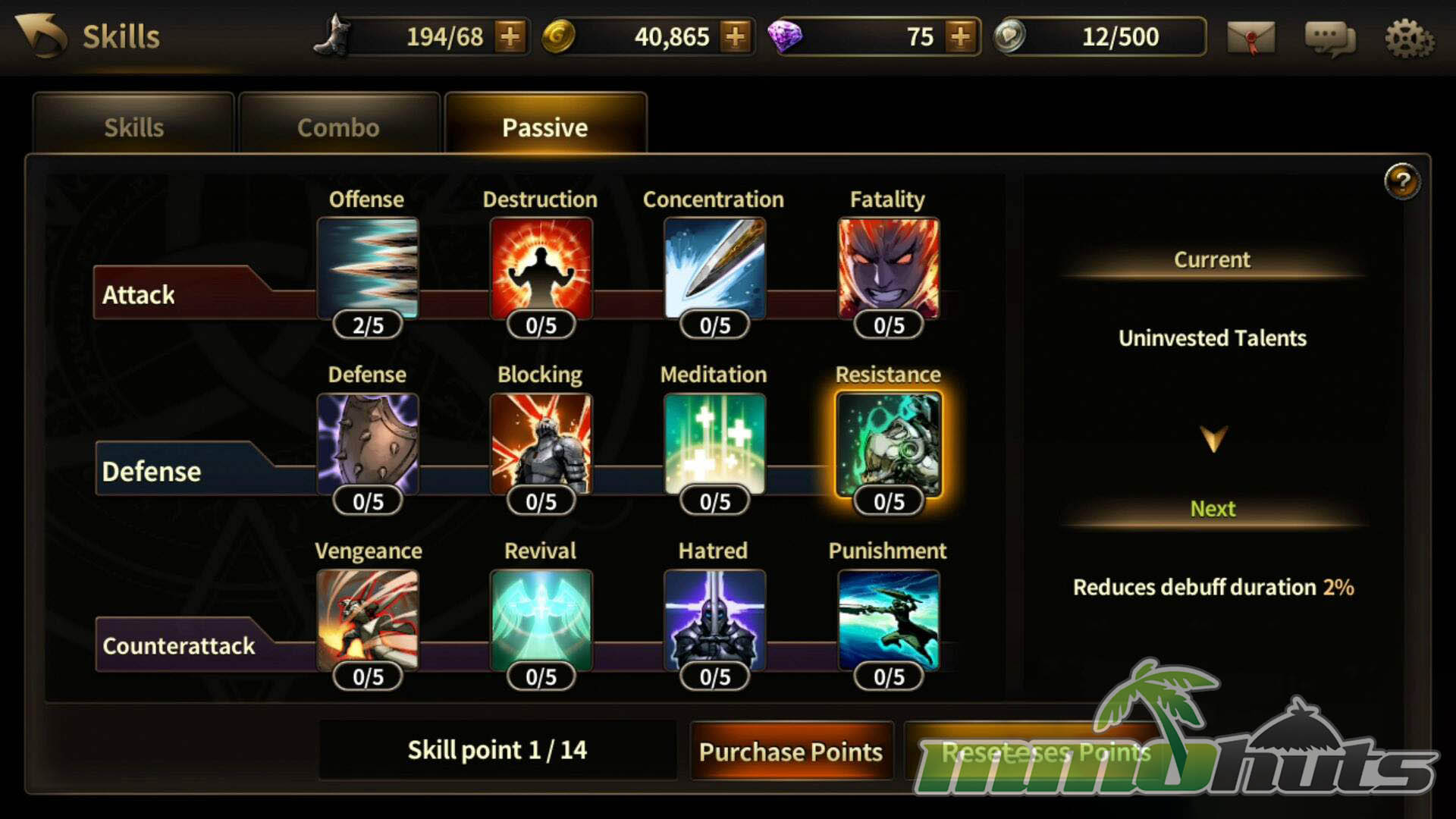The image size is (1456, 819).
Task: Select the Revival angel skill icon
Action: point(541,620)
